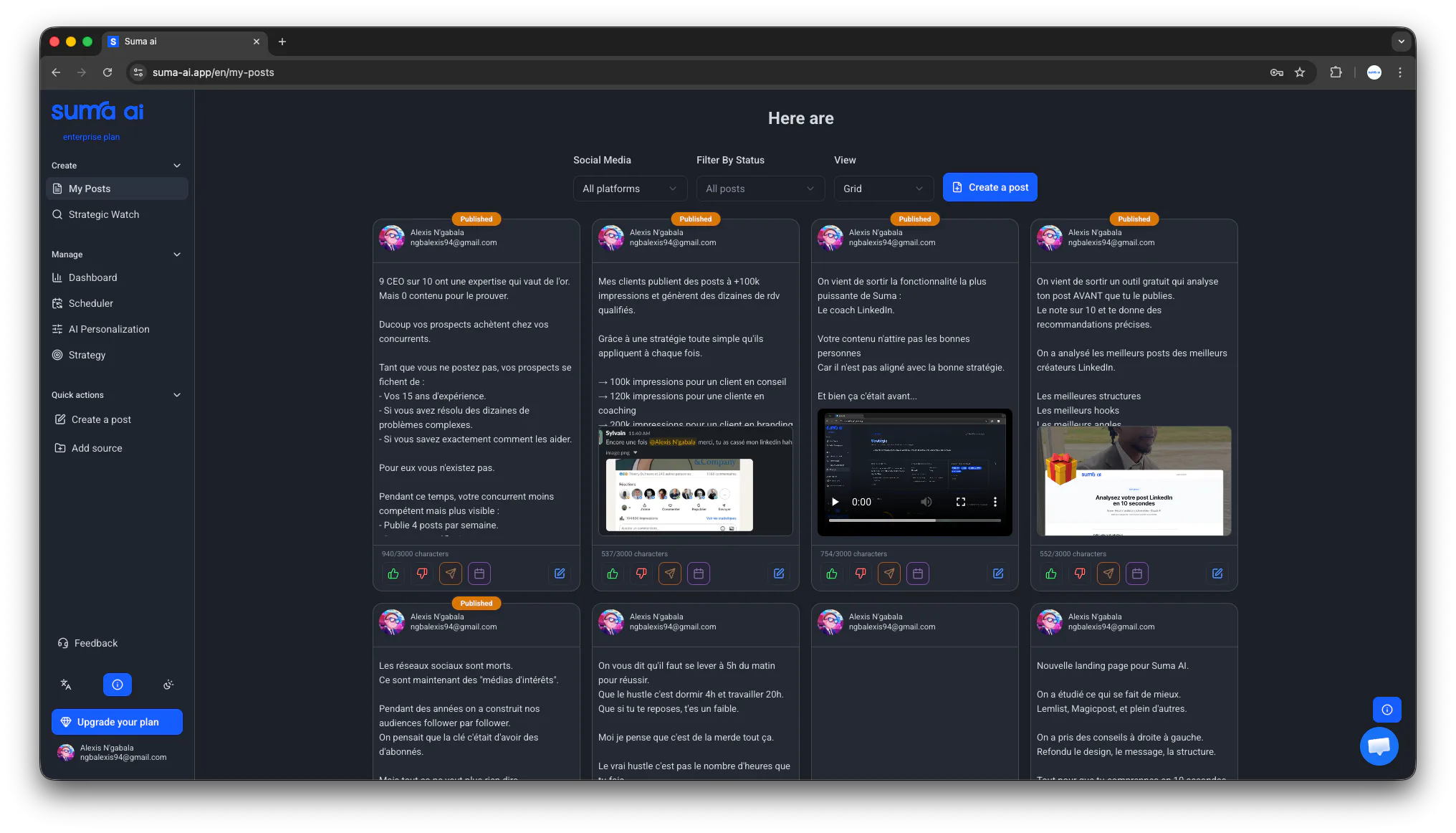
Task: Enter fullscreen on the post video
Action: 961,502
